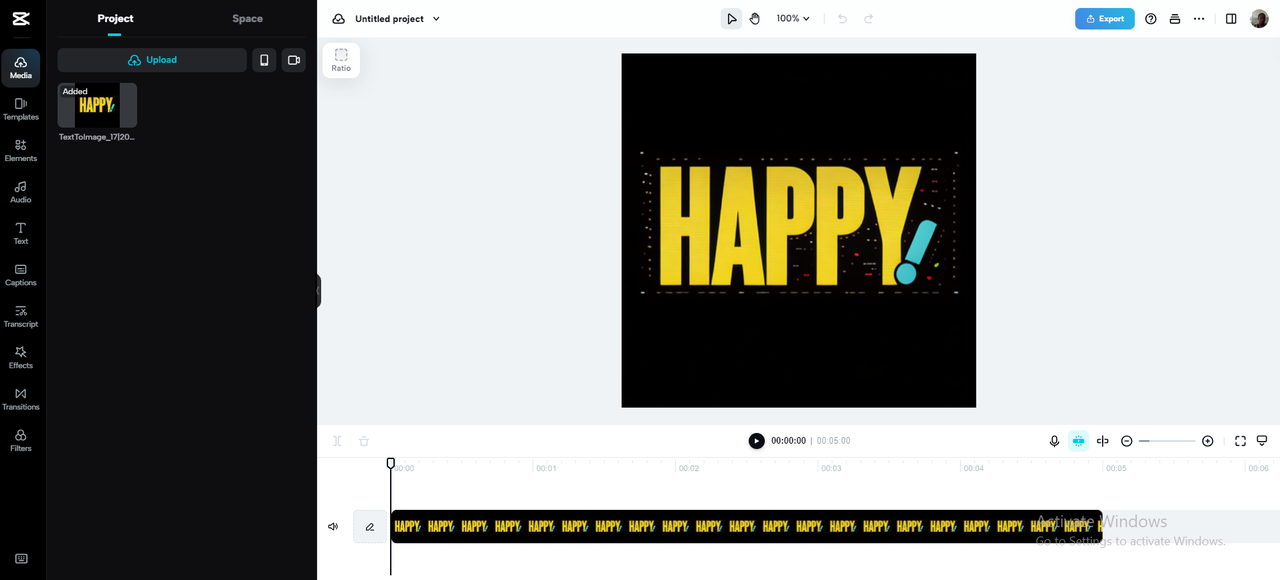This screenshot has height=580, width=1280.
Task: Open the Effects sidebar panel
Action: tap(21, 358)
